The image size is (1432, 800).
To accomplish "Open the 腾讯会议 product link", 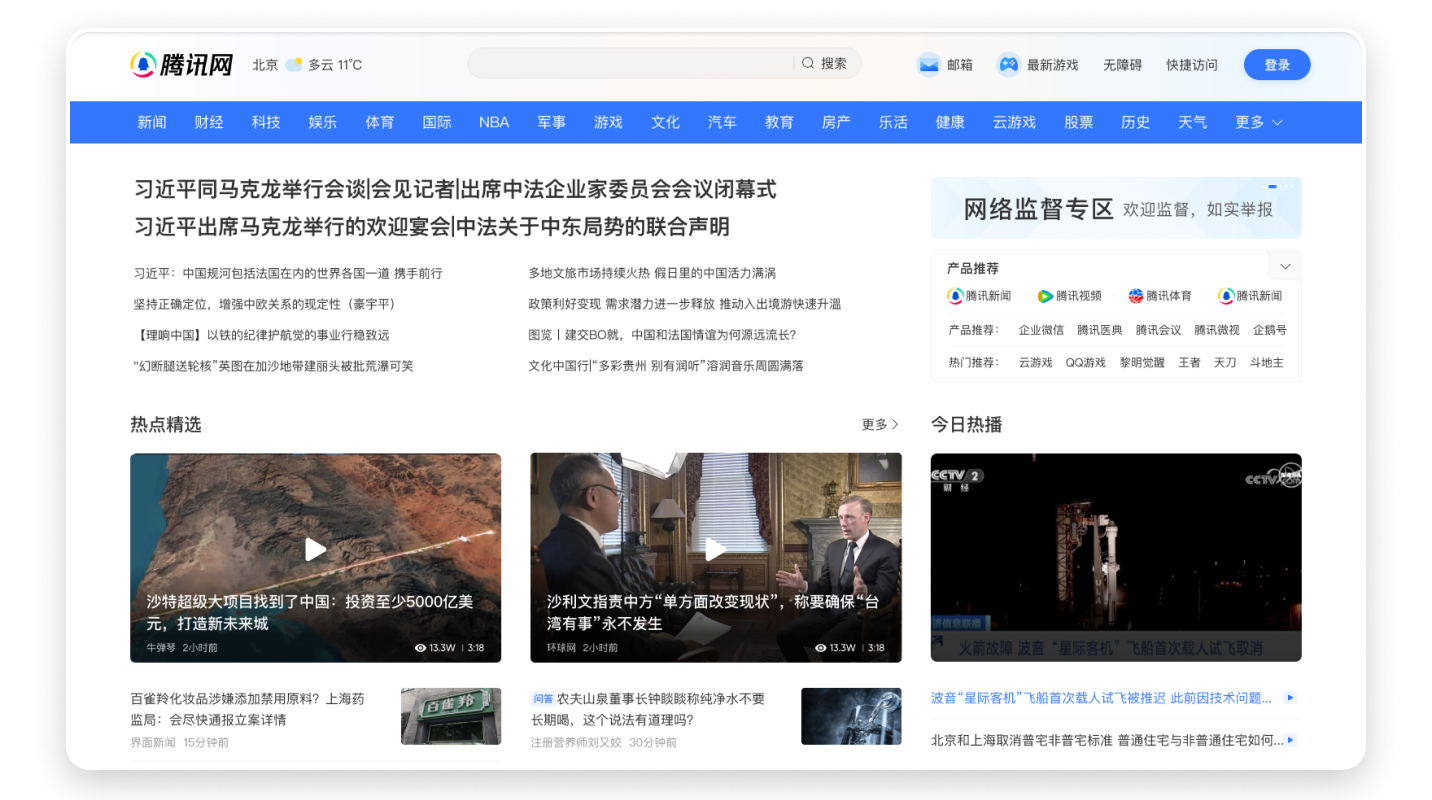I will coord(1158,330).
